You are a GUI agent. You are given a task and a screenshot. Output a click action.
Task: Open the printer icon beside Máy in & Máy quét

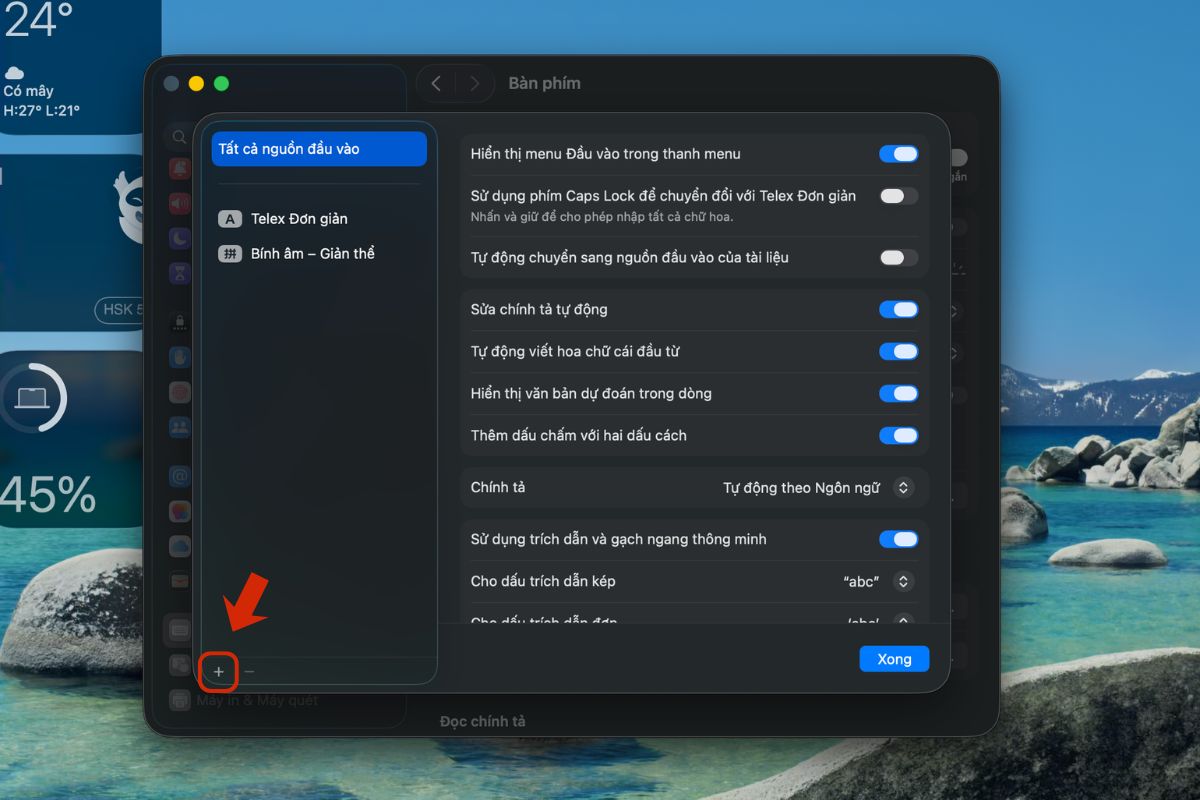pos(180,700)
